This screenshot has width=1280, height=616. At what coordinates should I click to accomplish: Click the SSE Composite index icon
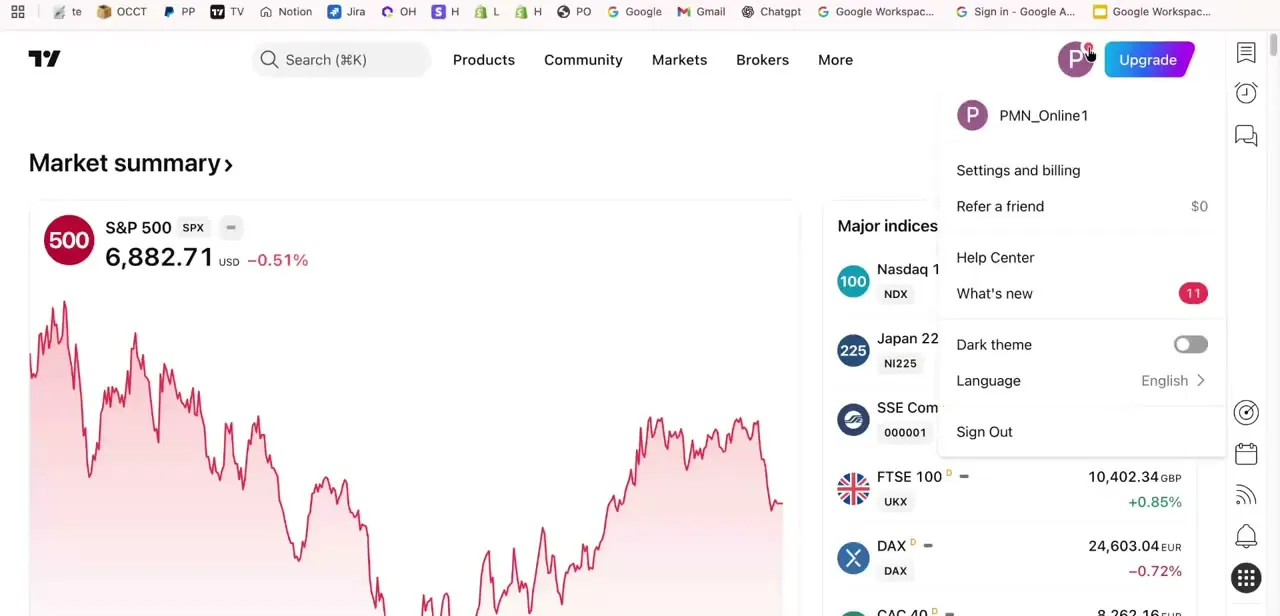click(x=853, y=419)
